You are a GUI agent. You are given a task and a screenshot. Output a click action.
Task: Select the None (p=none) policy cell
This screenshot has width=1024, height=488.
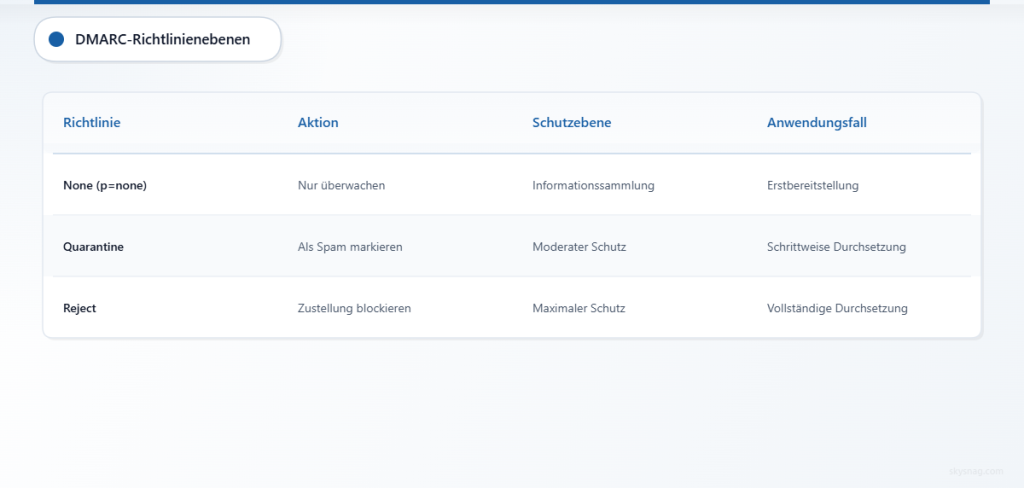coord(105,186)
